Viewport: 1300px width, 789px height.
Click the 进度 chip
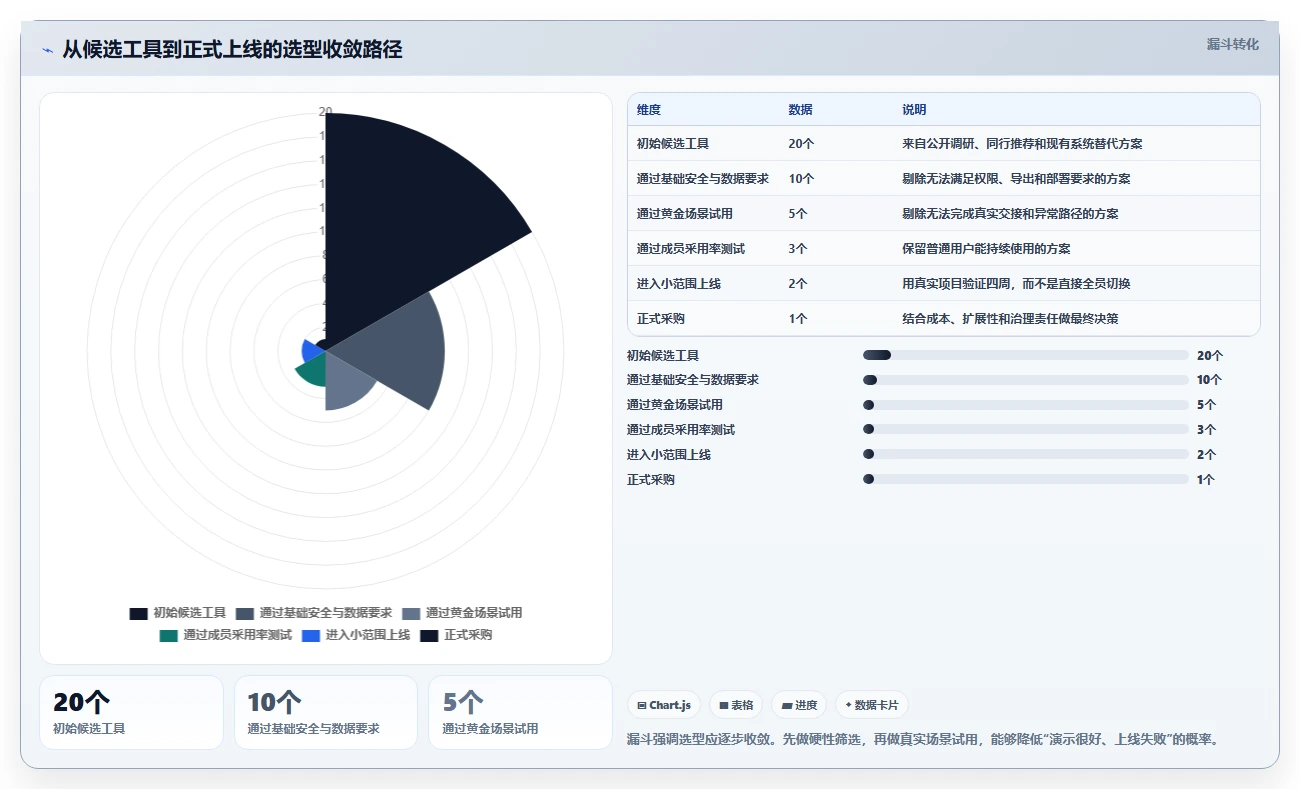pyautogui.click(x=799, y=705)
